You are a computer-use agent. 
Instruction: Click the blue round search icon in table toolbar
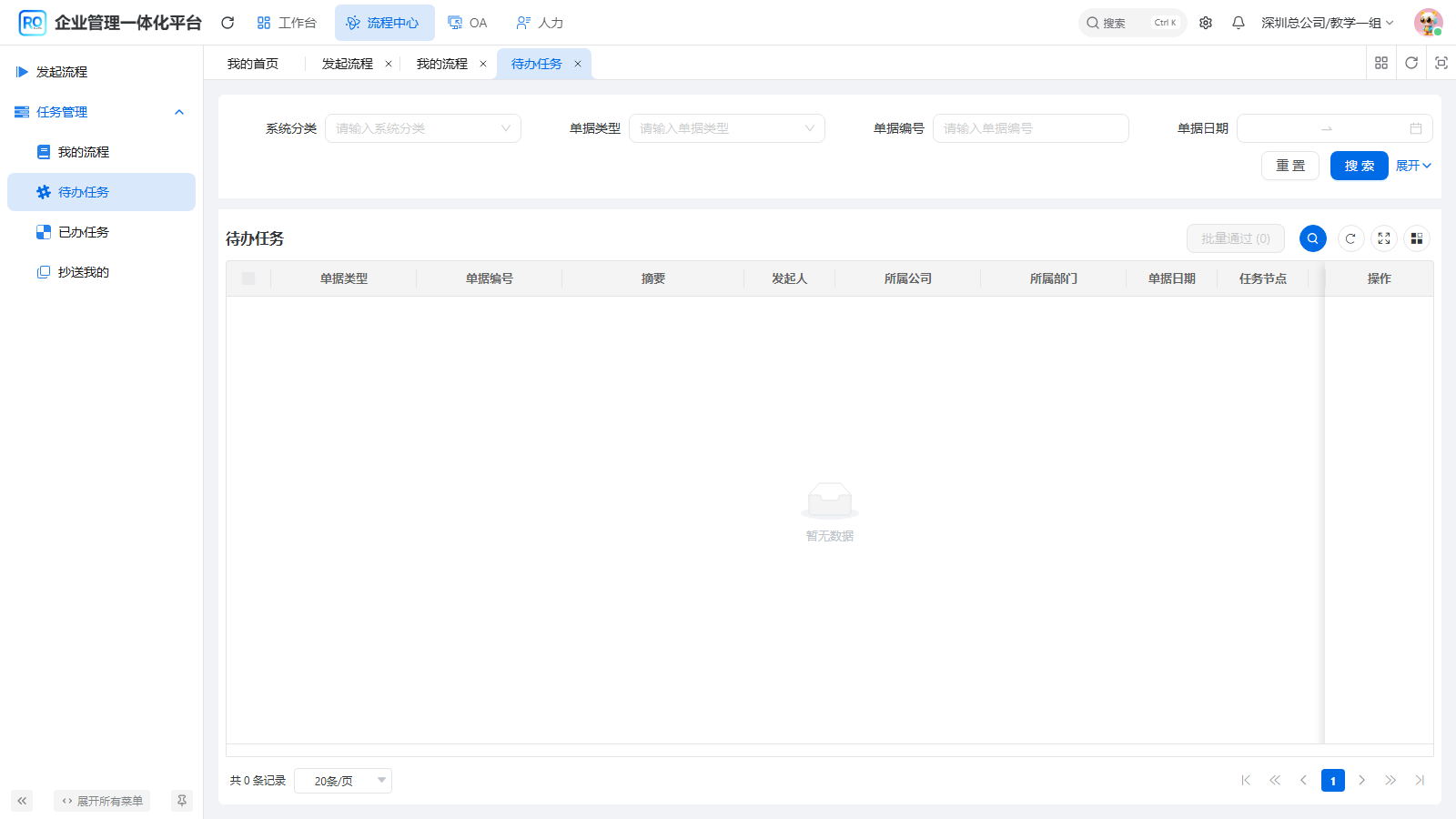point(1313,238)
